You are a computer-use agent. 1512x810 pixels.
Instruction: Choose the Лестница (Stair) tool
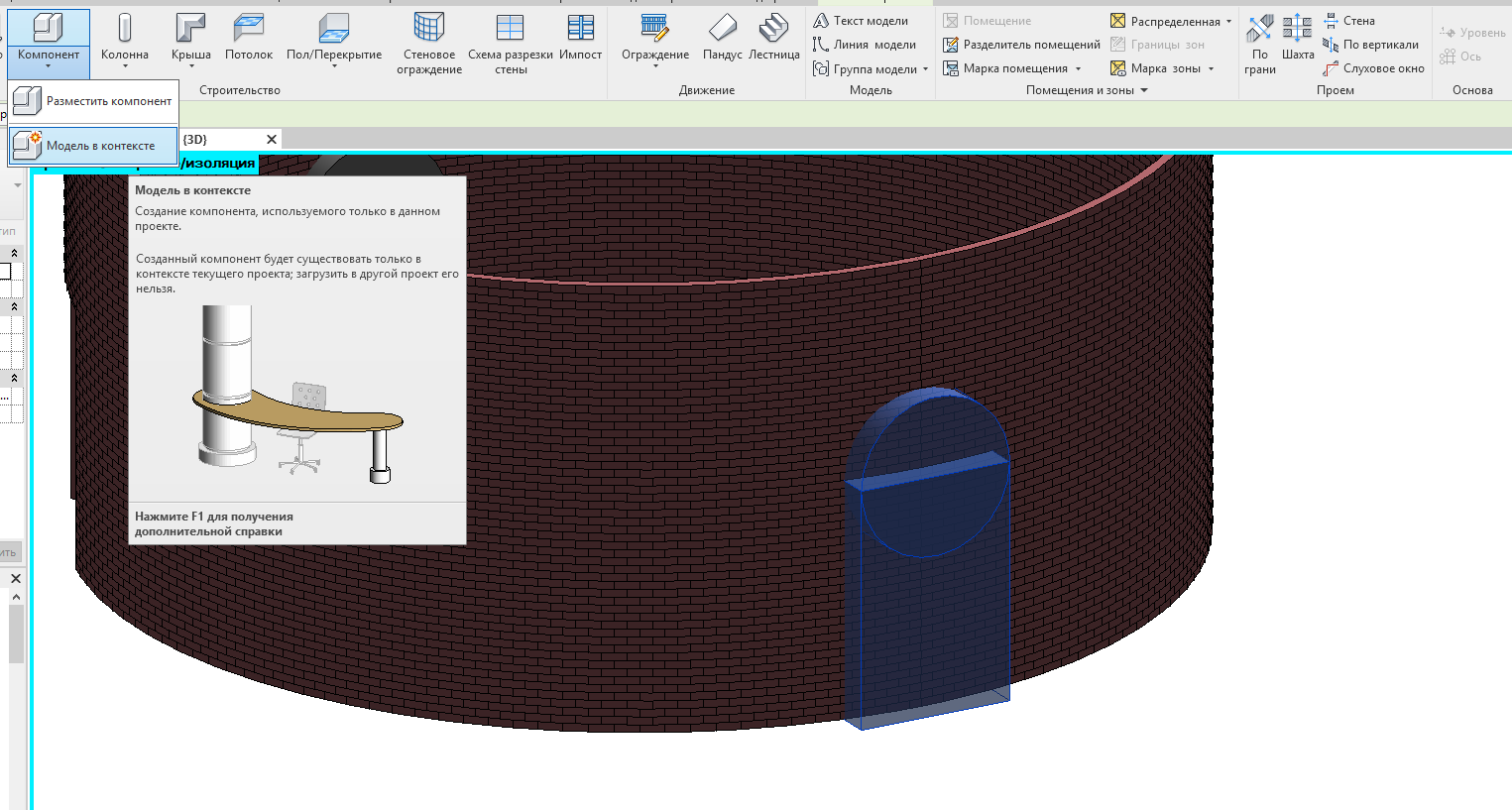773,29
